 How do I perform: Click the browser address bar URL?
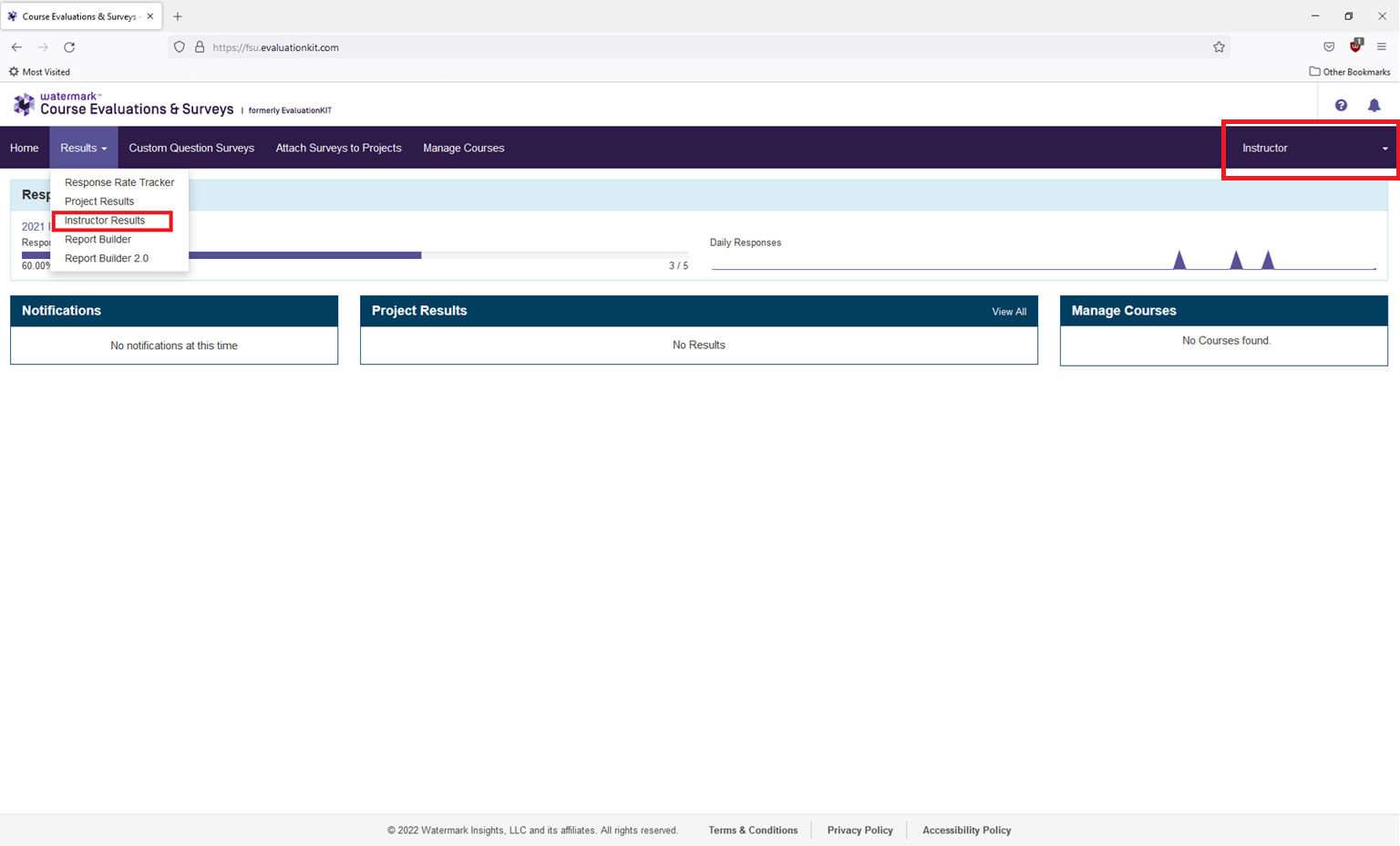point(275,47)
